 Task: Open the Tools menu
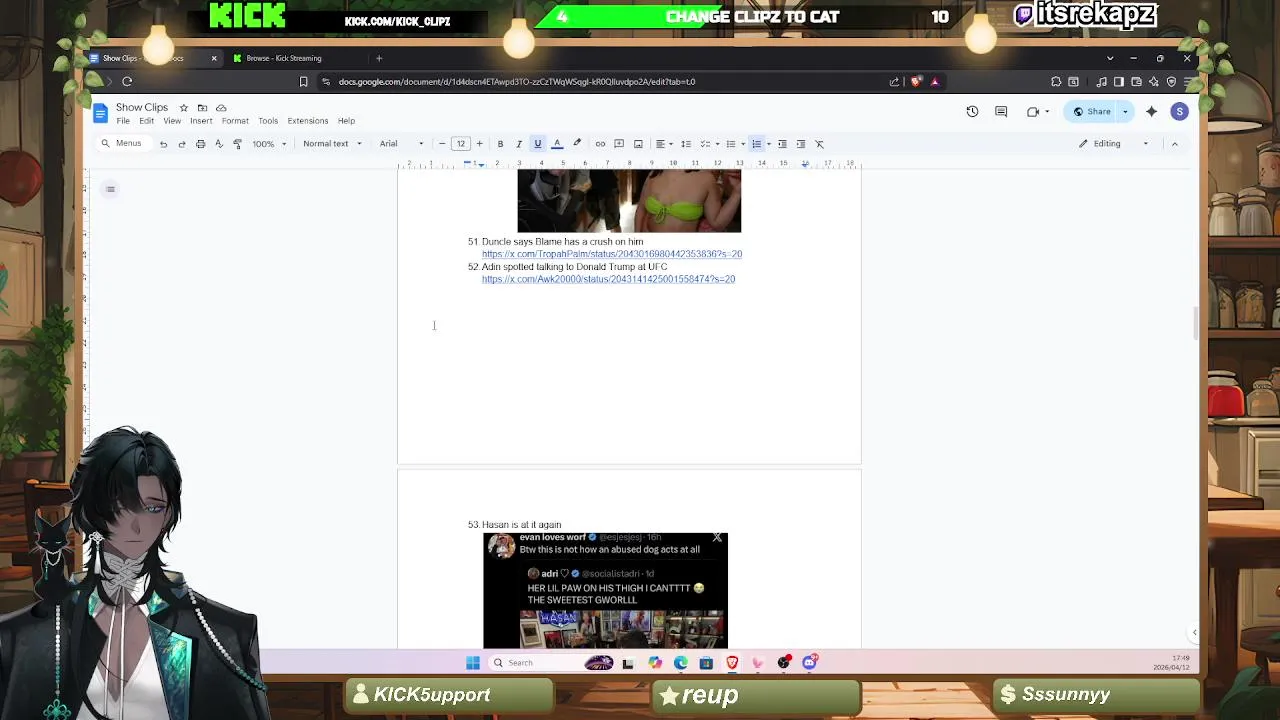[x=268, y=121]
